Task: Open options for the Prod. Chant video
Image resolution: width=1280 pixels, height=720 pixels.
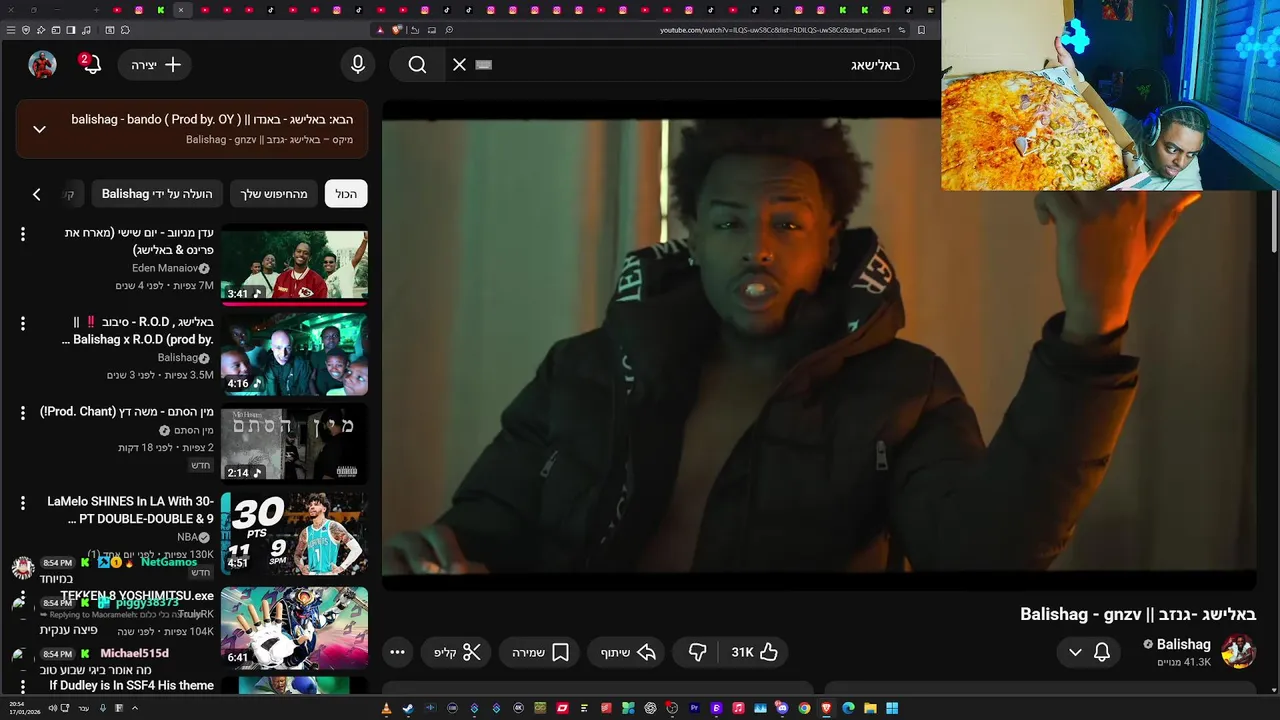Action: click(x=23, y=412)
